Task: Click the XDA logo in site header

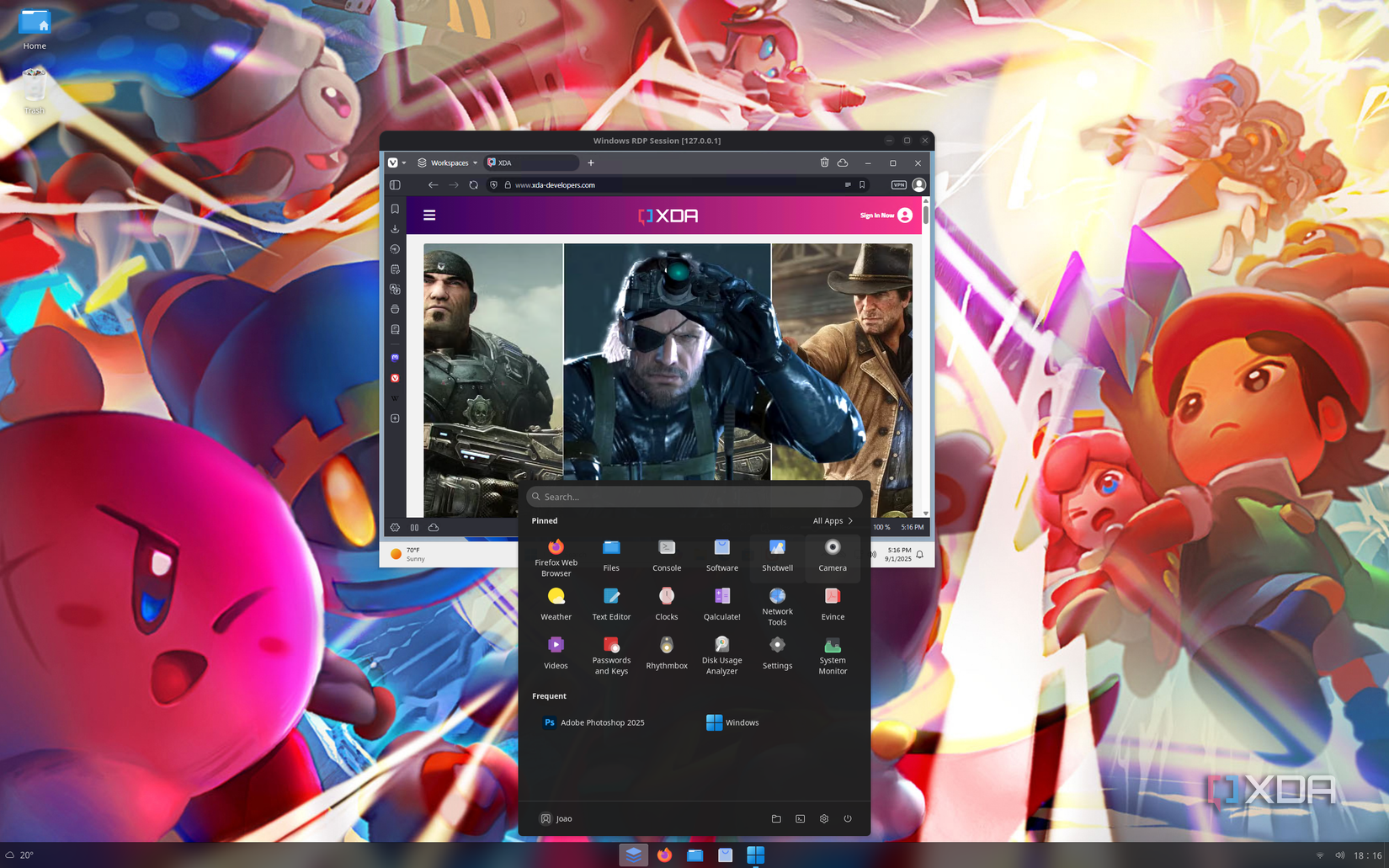Action: 668,216
